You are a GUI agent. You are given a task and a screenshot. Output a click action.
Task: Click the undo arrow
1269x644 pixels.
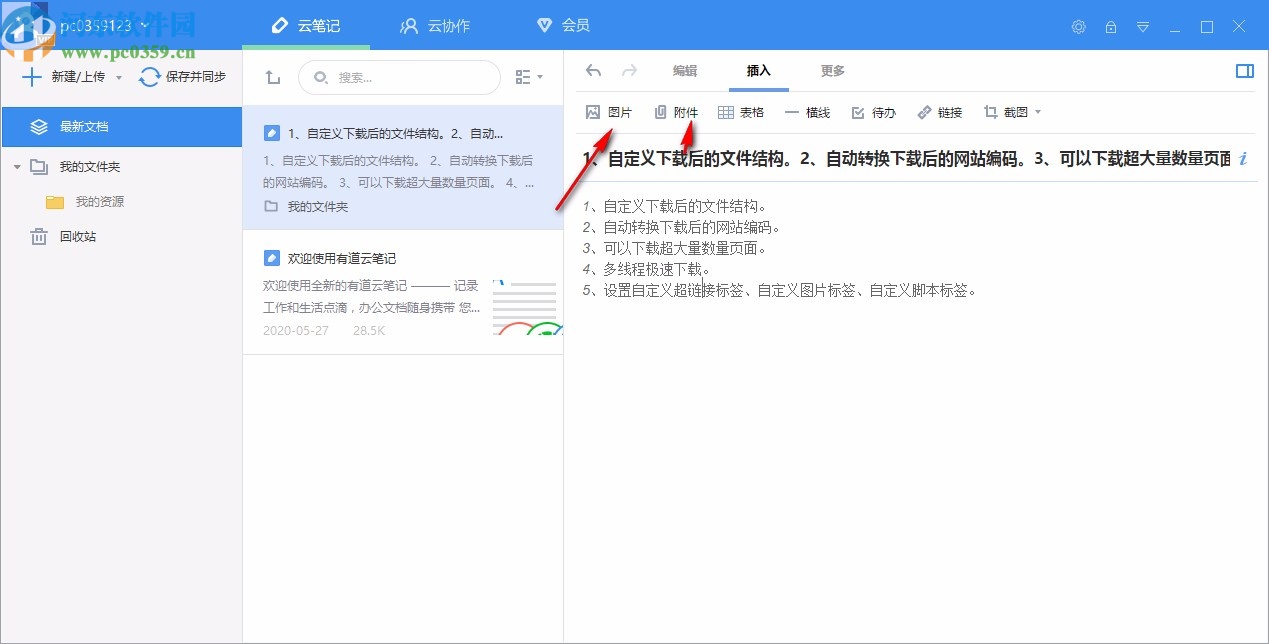click(x=594, y=71)
